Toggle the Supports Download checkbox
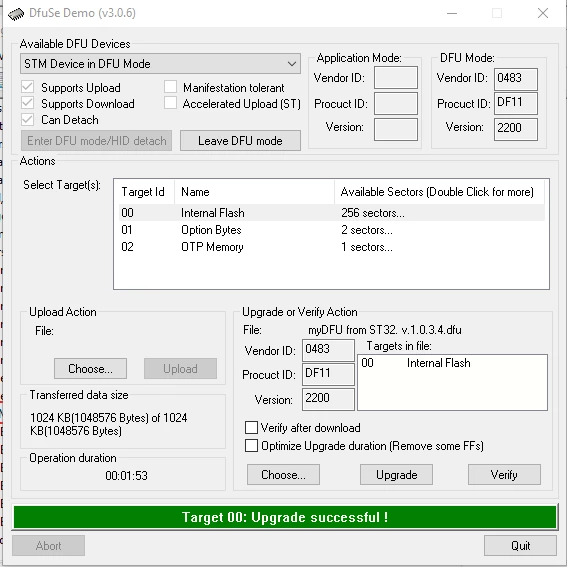Screen dimensions: 567x567 coord(27,103)
